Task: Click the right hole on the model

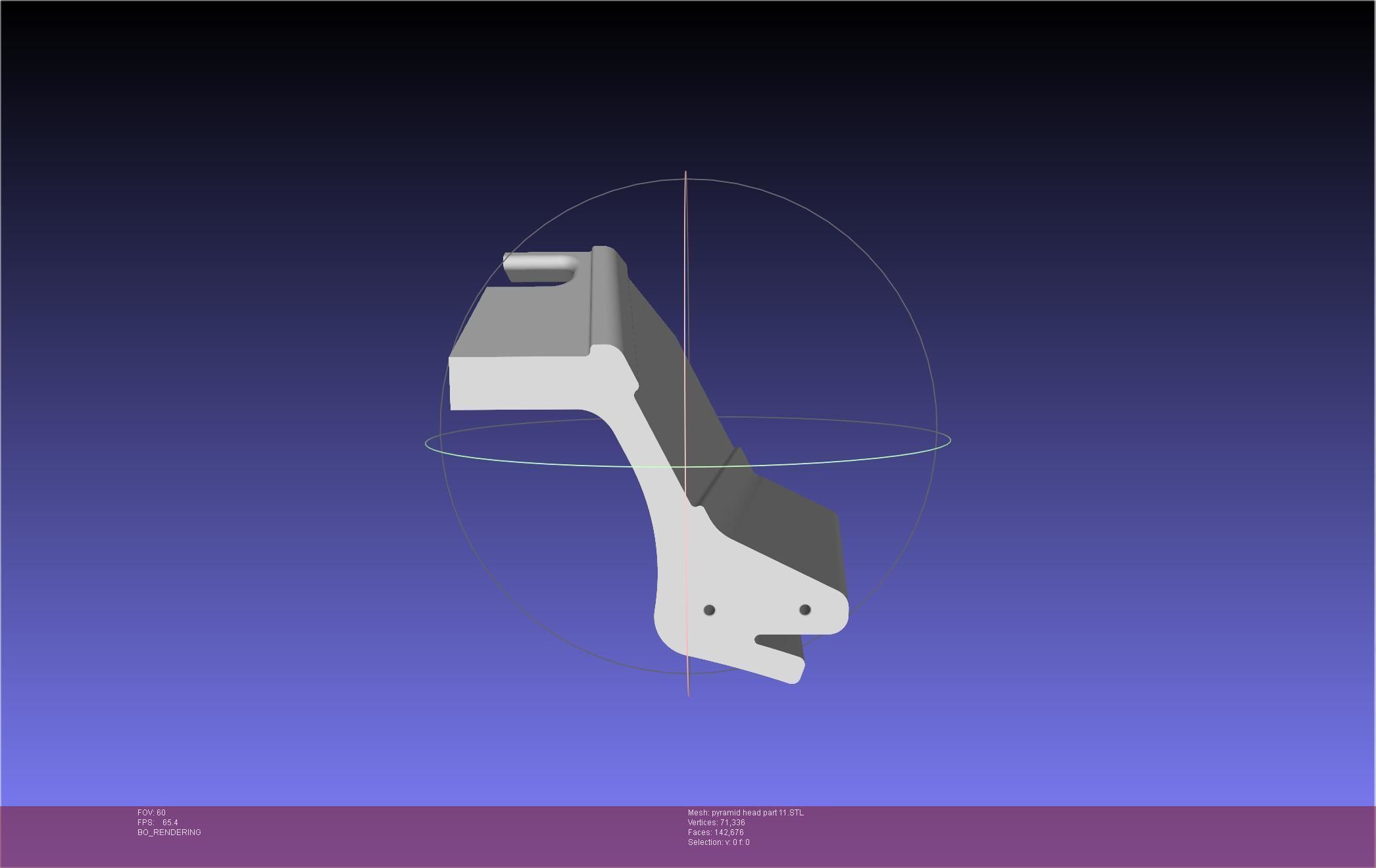Action: (x=804, y=610)
